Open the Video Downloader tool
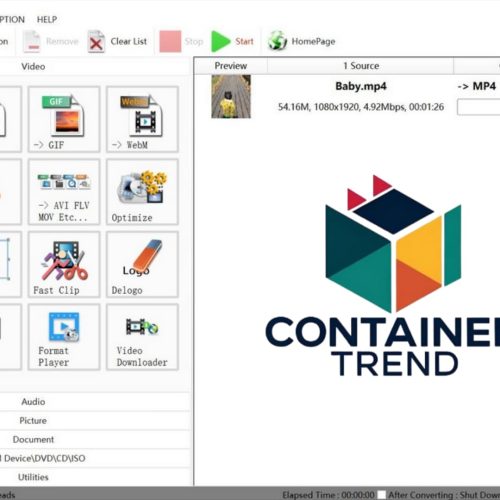This screenshot has height=500, width=500. coord(142,337)
